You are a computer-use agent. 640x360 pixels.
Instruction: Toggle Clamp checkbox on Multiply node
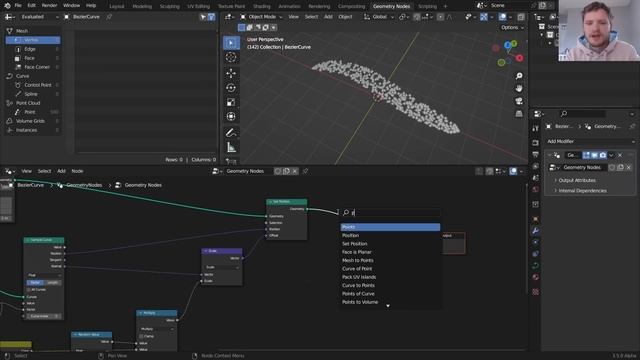tap(141, 336)
